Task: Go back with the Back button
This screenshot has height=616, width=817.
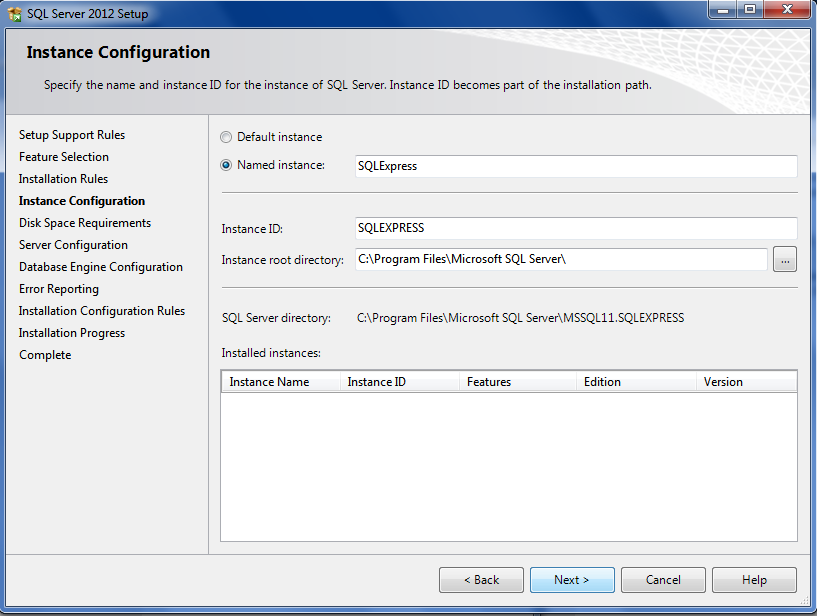Action: 481,580
